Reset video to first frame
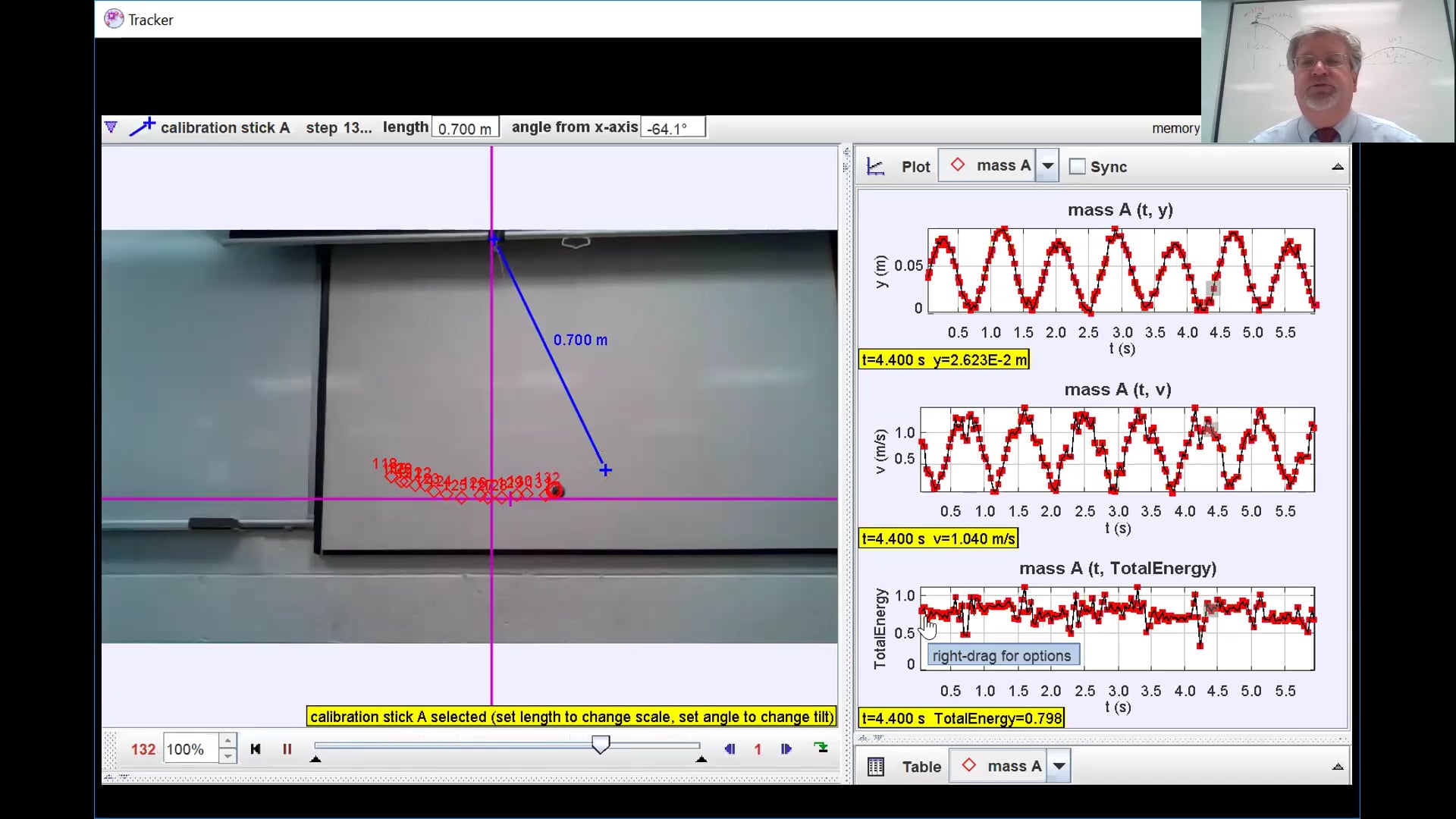The height and width of the screenshot is (819, 1456). tap(256, 748)
